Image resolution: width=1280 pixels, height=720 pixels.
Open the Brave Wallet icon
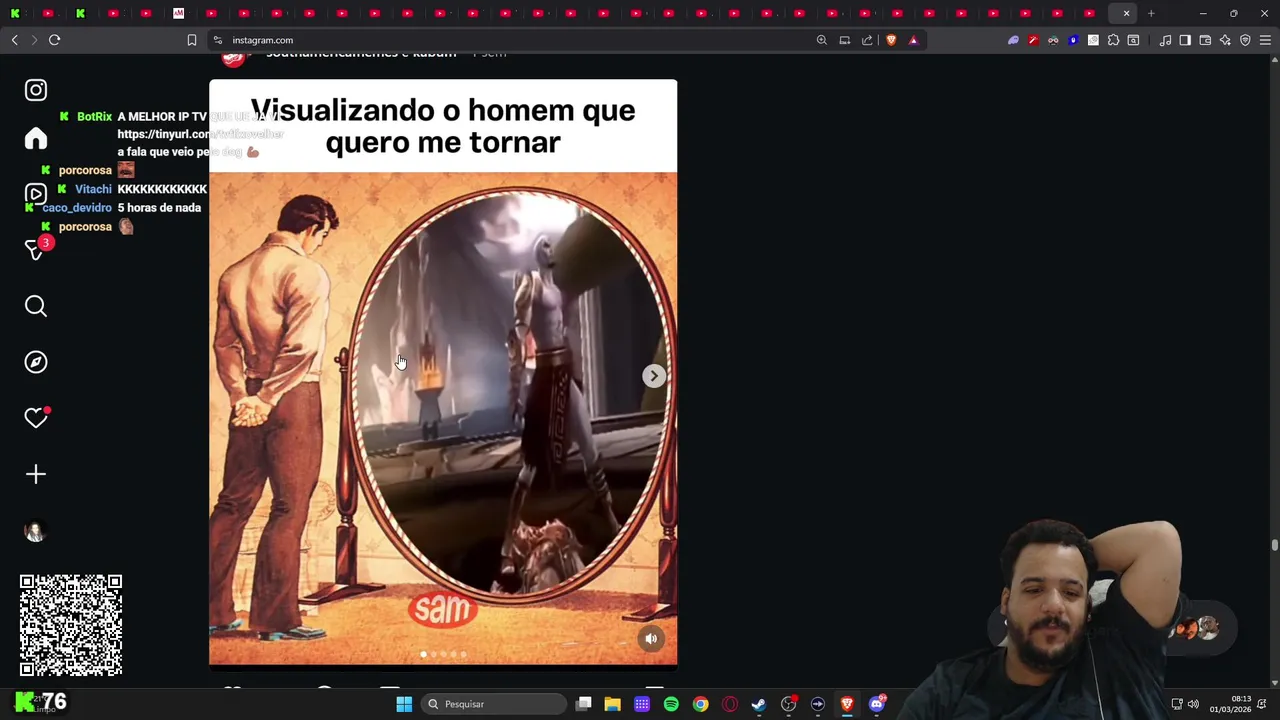1205,40
